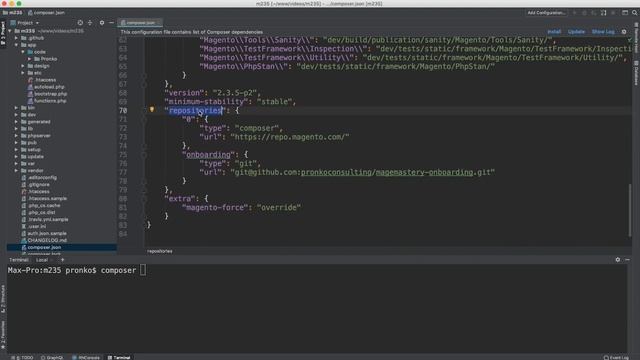
Task: Collapse the m235 root project folder
Action: (10, 31)
